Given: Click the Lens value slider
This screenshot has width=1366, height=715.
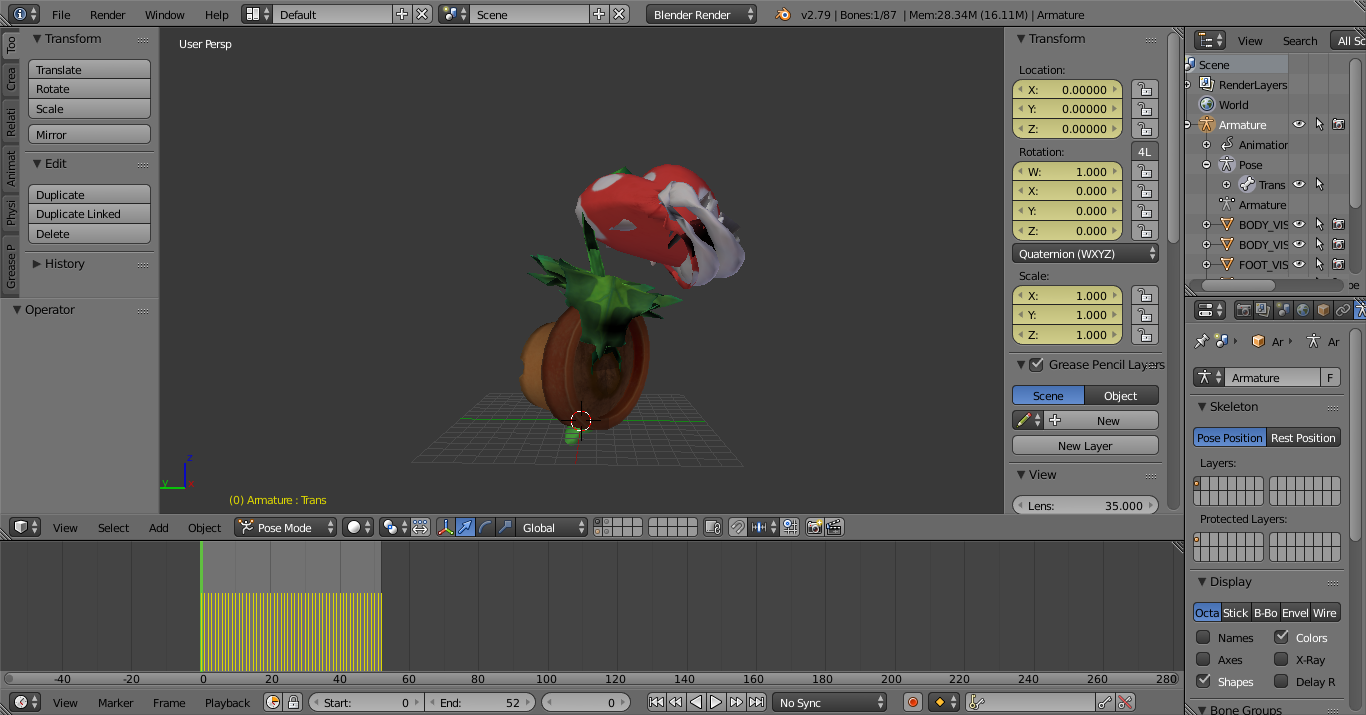Looking at the screenshot, I should (x=1085, y=505).
